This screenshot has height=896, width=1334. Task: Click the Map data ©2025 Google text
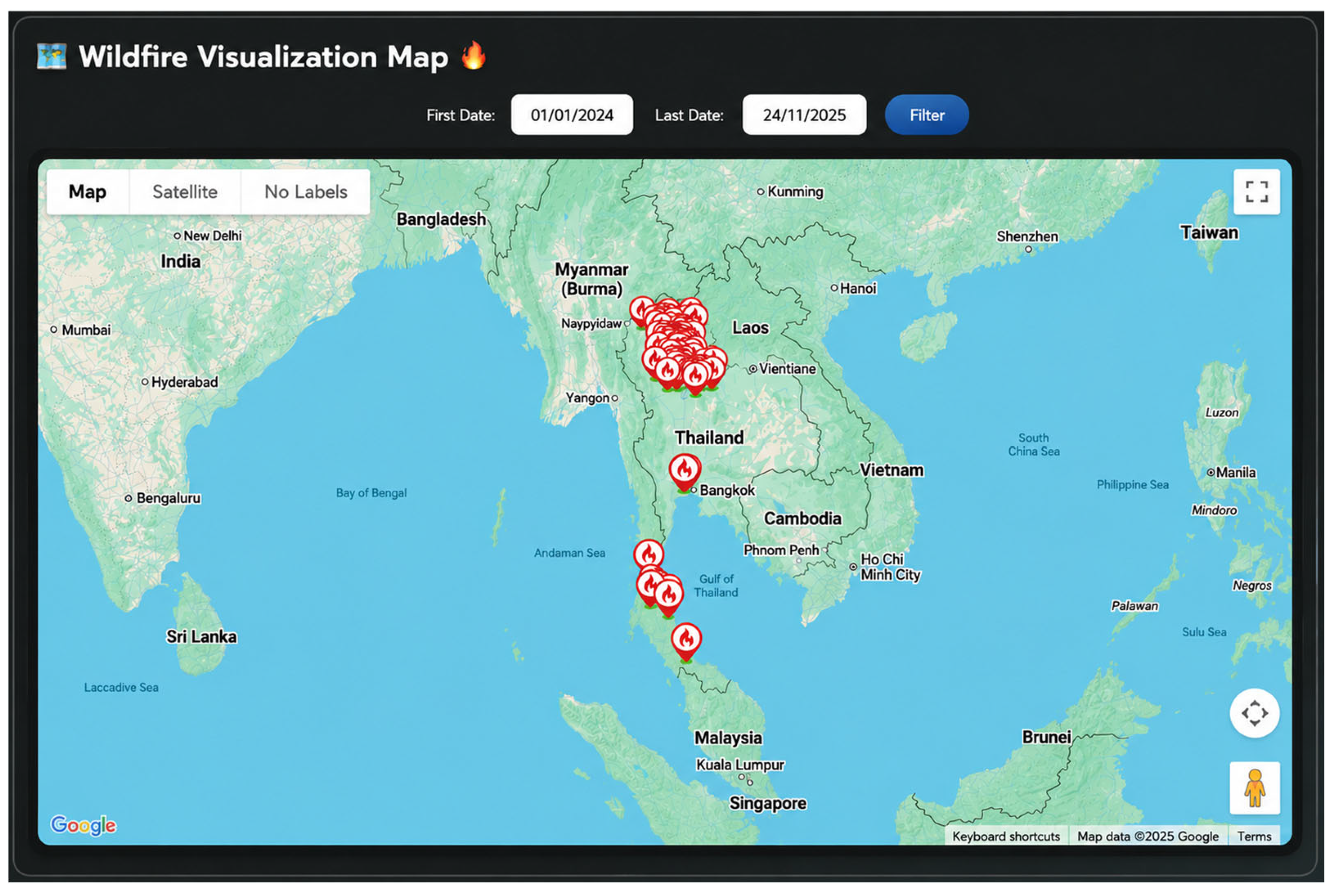(1148, 836)
